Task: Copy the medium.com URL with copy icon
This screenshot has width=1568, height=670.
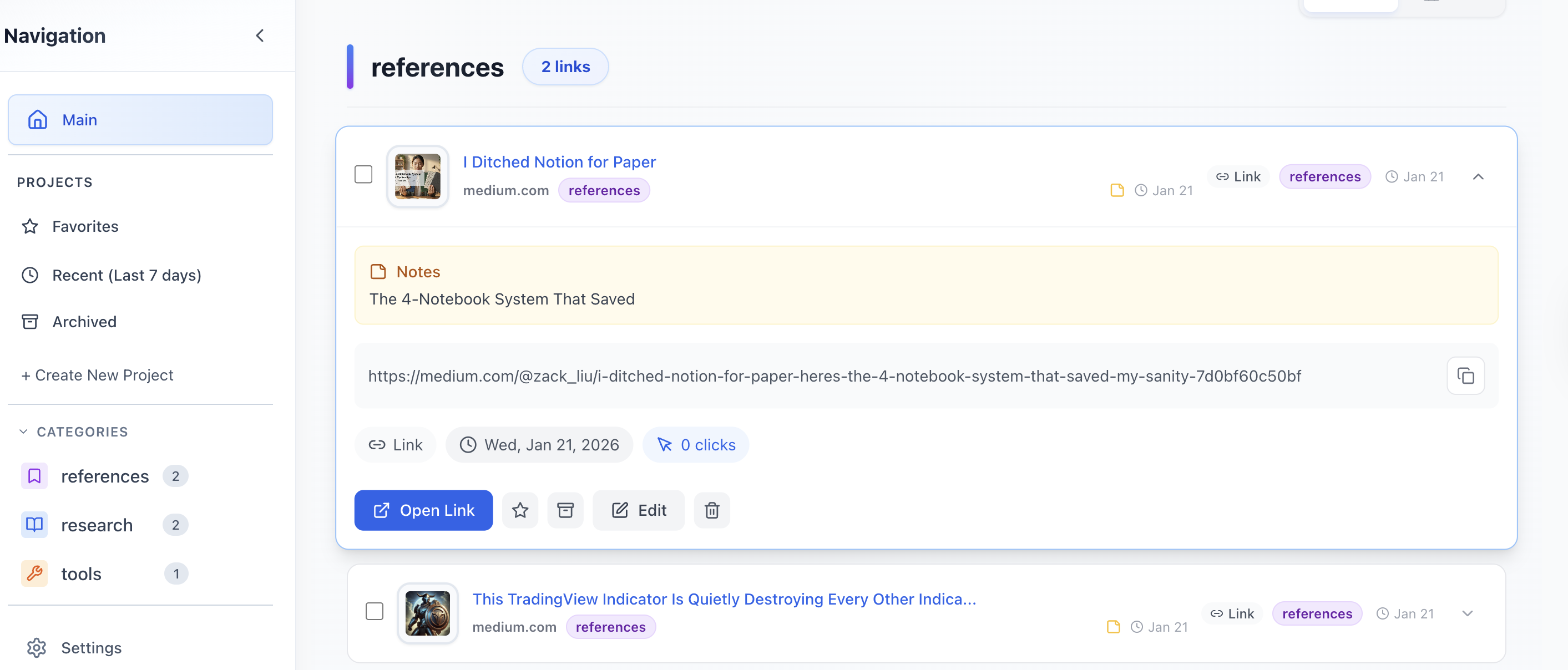Action: point(1465,375)
